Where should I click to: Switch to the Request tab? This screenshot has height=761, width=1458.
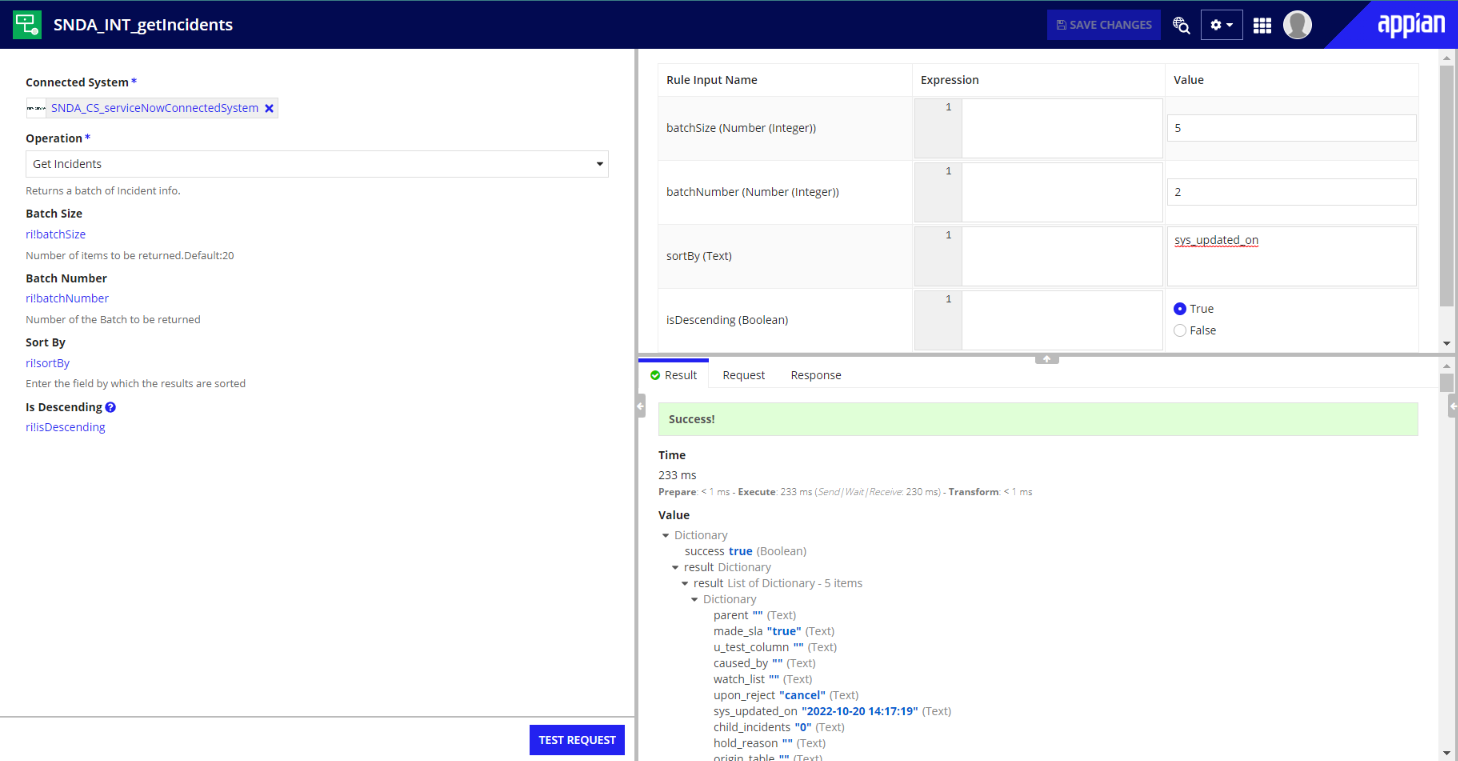pos(744,375)
